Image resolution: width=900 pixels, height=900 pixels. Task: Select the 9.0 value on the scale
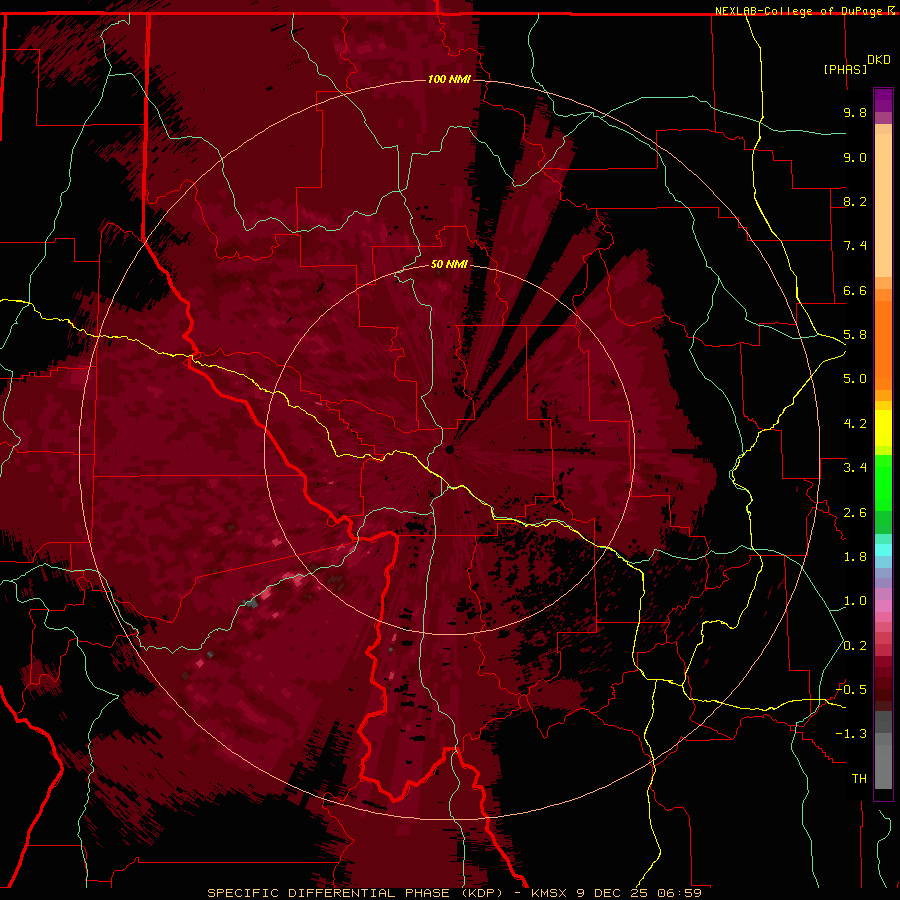pyautogui.click(x=855, y=157)
